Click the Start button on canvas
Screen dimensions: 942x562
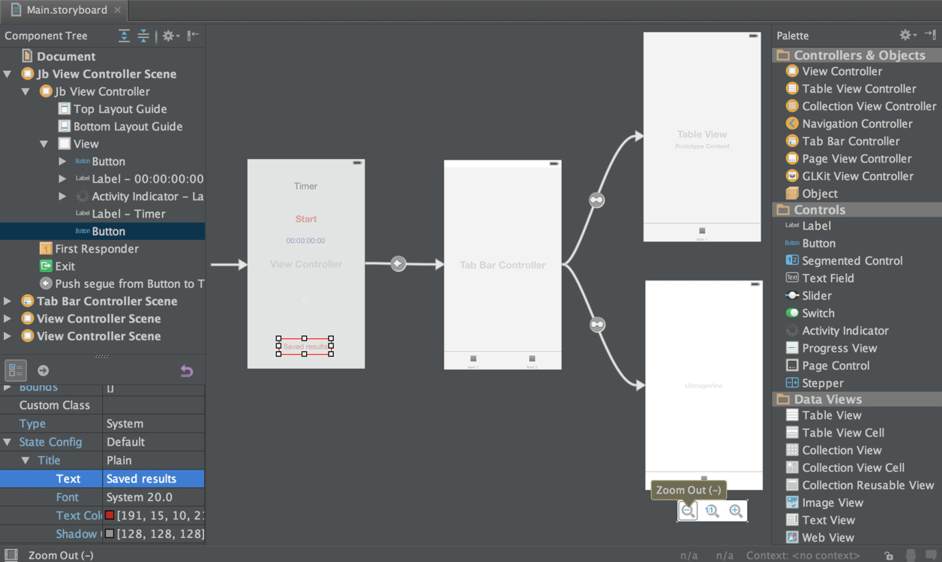click(306, 219)
